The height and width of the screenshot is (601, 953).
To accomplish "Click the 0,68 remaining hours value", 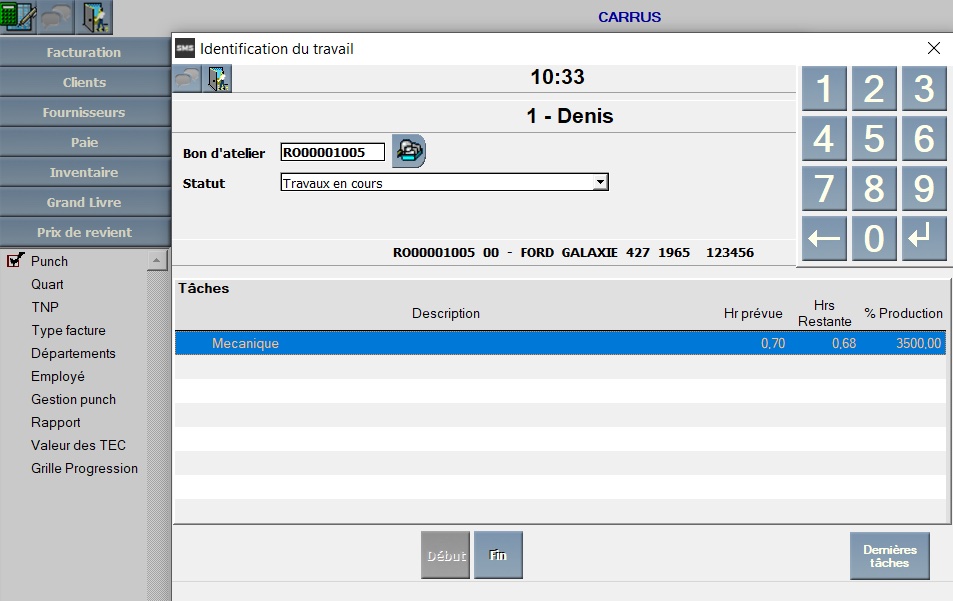I will point(844,344).
